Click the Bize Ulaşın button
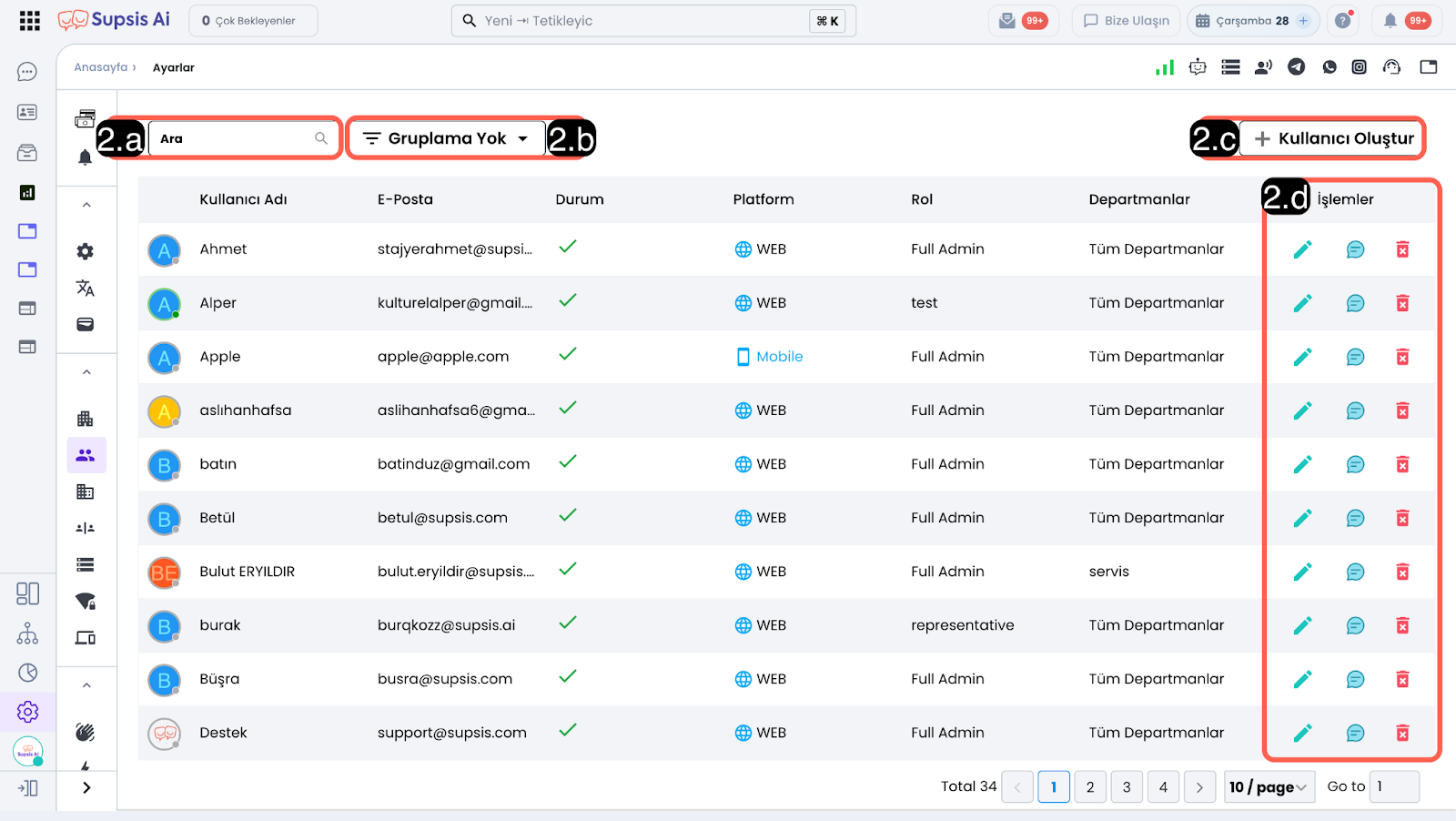The width and height of the screenshot is (1456, 821). 1127,21
